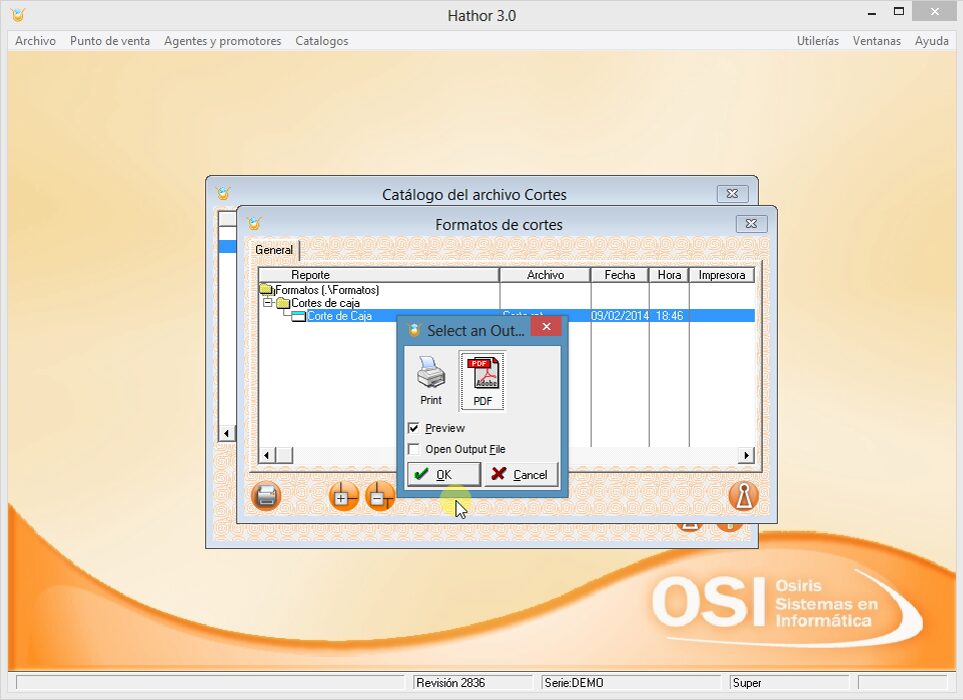Select the General tab

pos(274,250)
